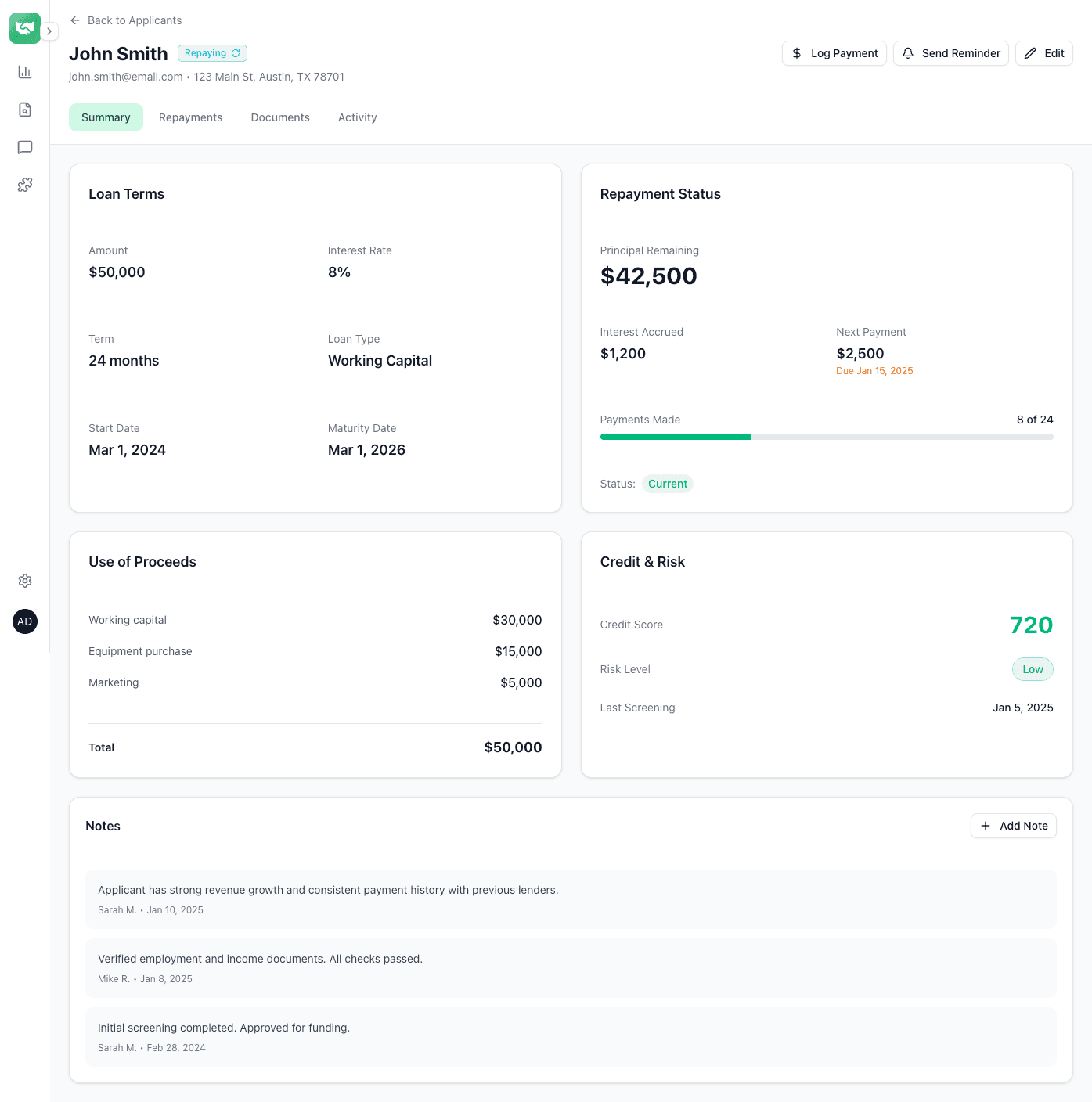Open the bar chart analytics icon
The height and width of the screenshot is (1102, 1092).
(x=25, y=72)
